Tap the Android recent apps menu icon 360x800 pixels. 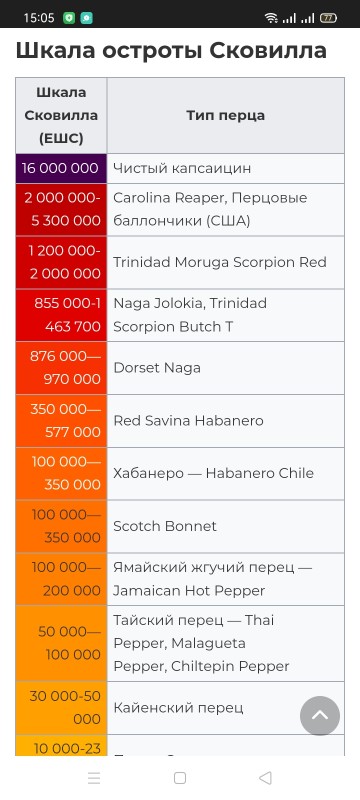point(94,778)
